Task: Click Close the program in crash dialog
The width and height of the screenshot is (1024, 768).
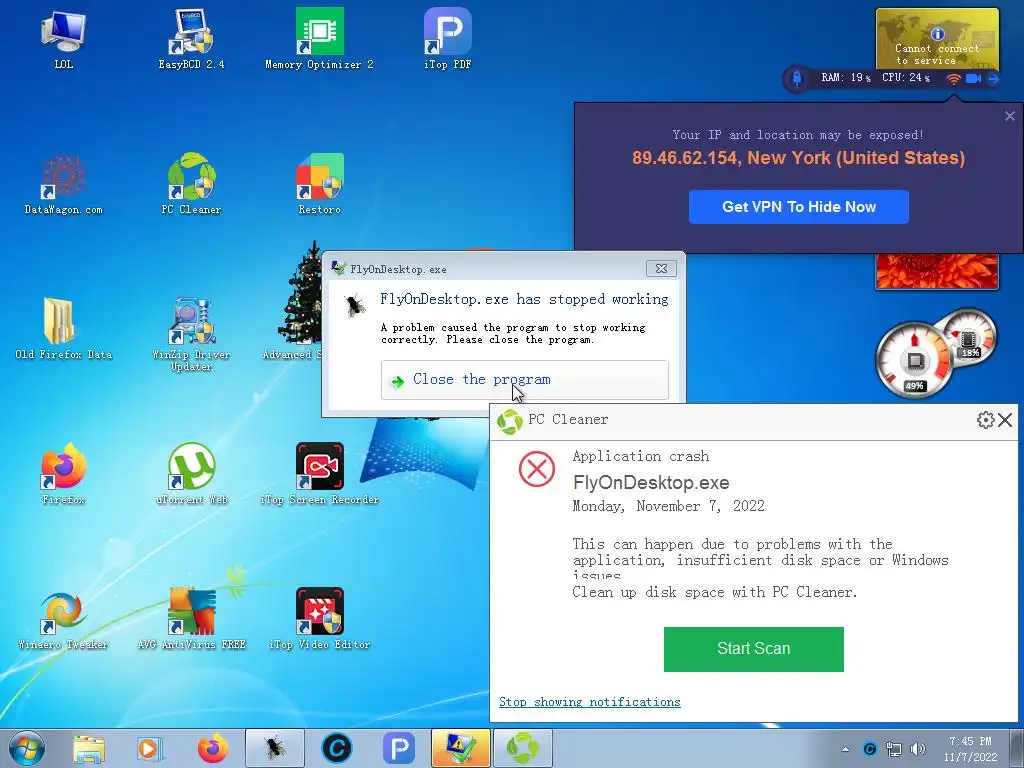Action: coord(524,379)
